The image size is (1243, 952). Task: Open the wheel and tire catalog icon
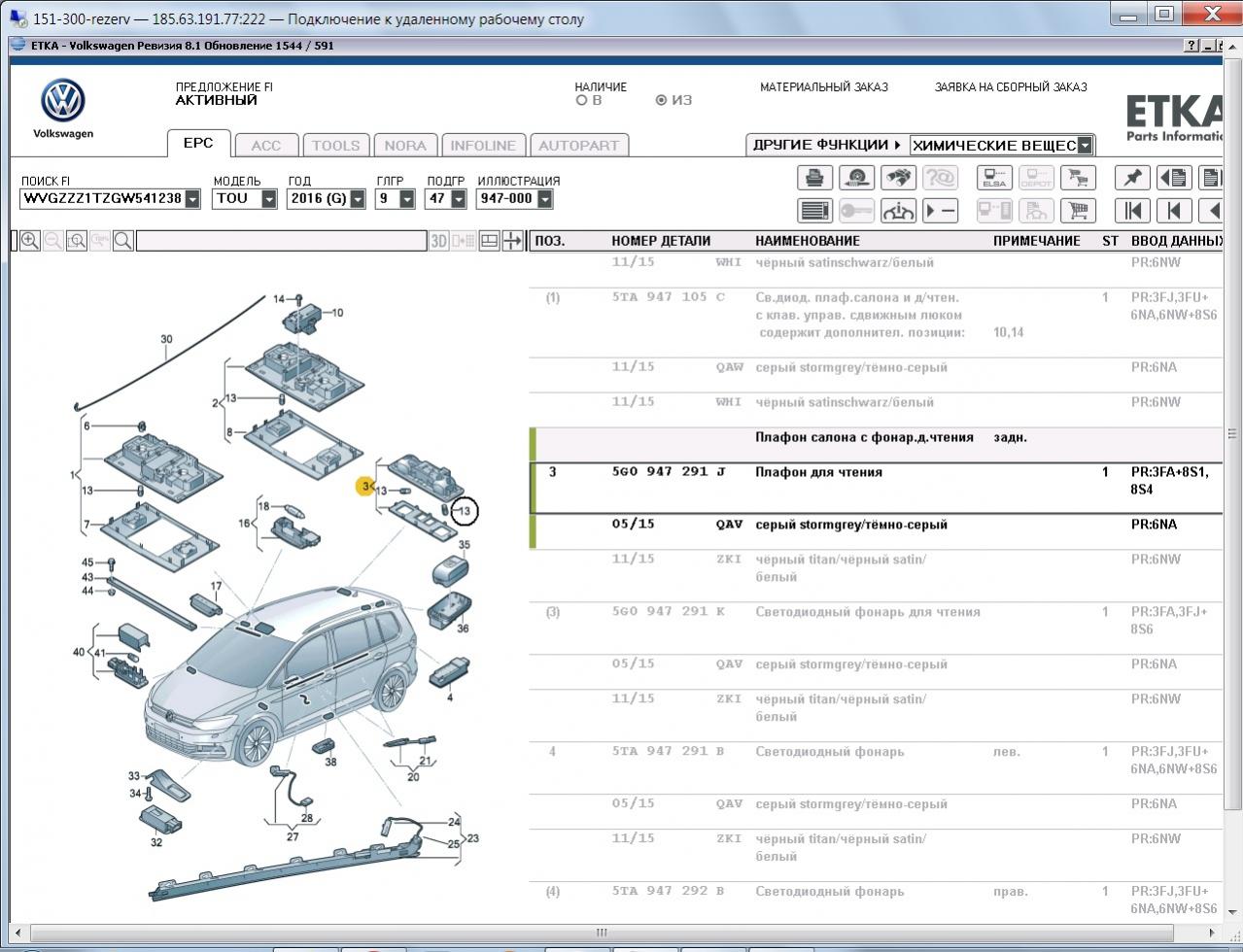[856, 178]
